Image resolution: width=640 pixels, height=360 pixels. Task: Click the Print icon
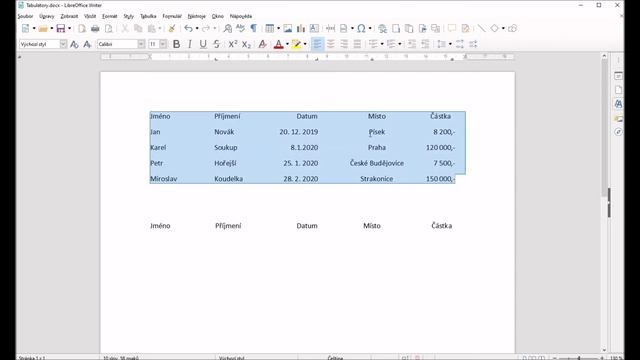click(x=95, y=28)
